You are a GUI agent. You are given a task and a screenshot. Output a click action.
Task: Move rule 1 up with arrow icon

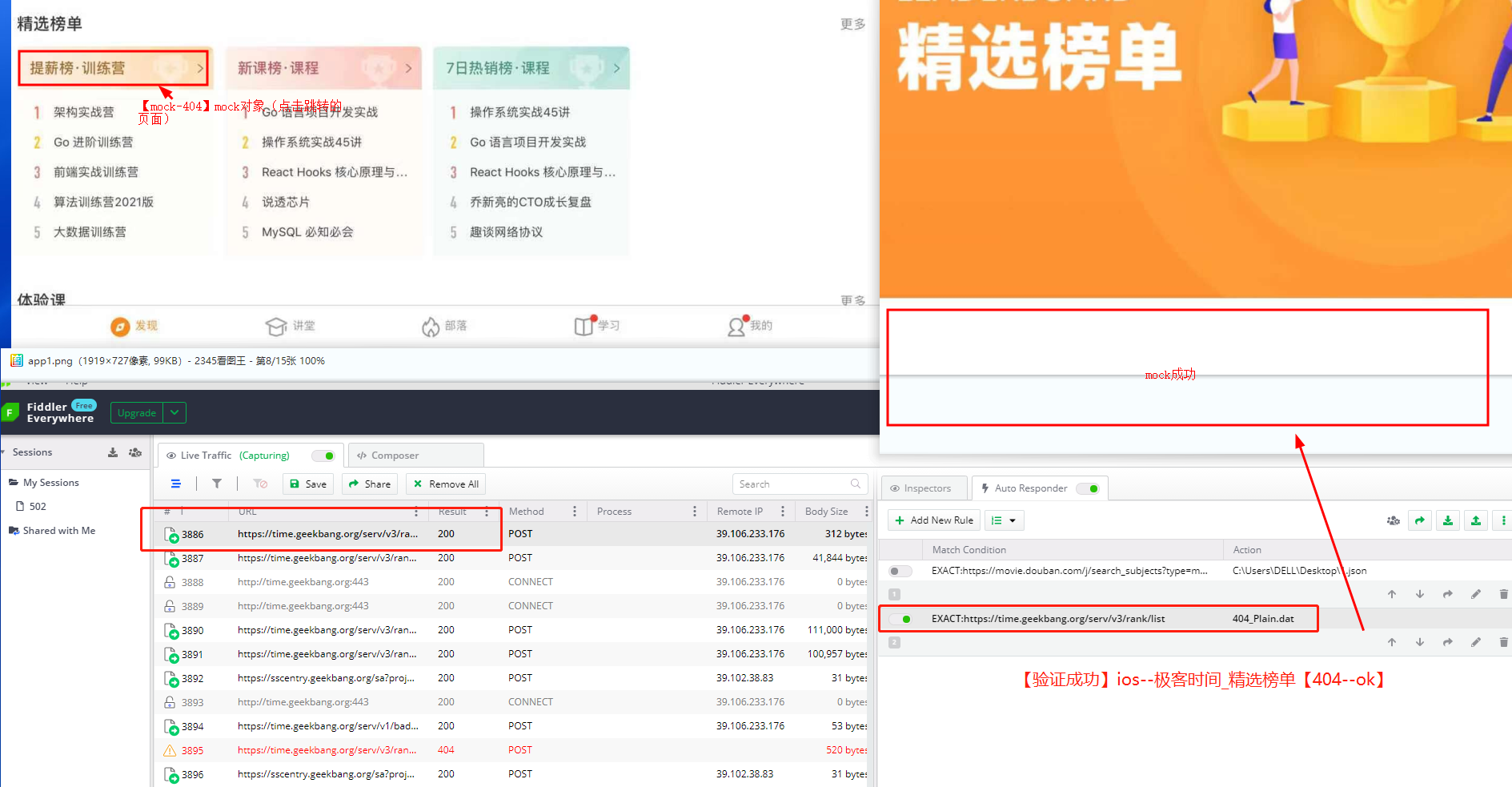tap(1392, 594)
